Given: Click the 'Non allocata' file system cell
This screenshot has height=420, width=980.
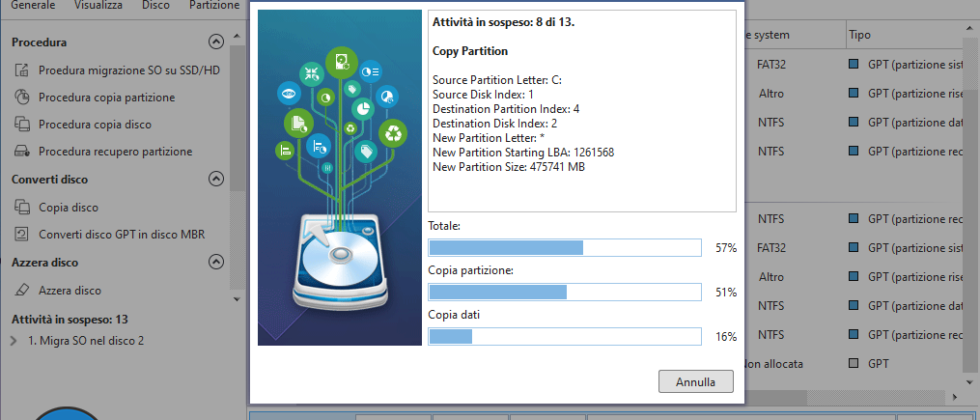Looking at the screenshot, I should [773, 364].
